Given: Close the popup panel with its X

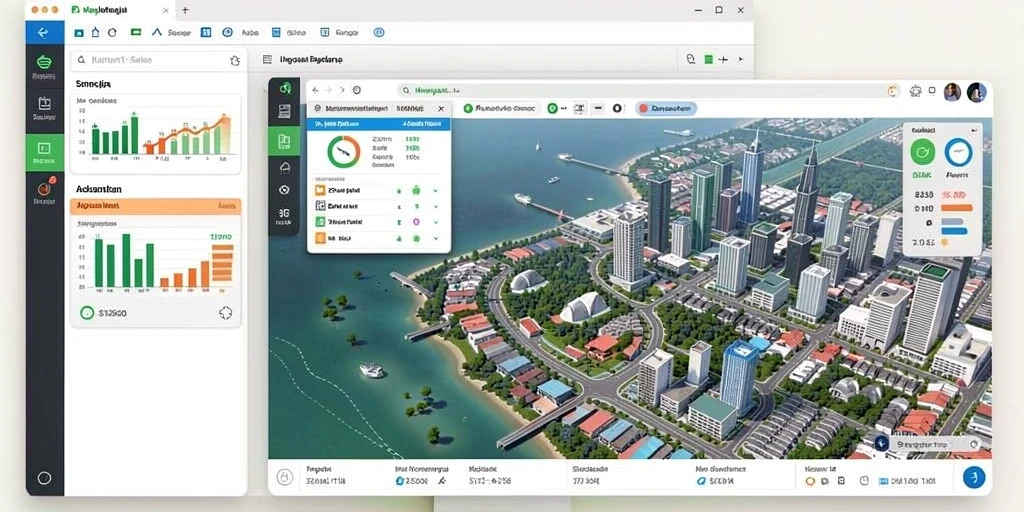Looking at the screenshot, I should click(x=441, y=109).
